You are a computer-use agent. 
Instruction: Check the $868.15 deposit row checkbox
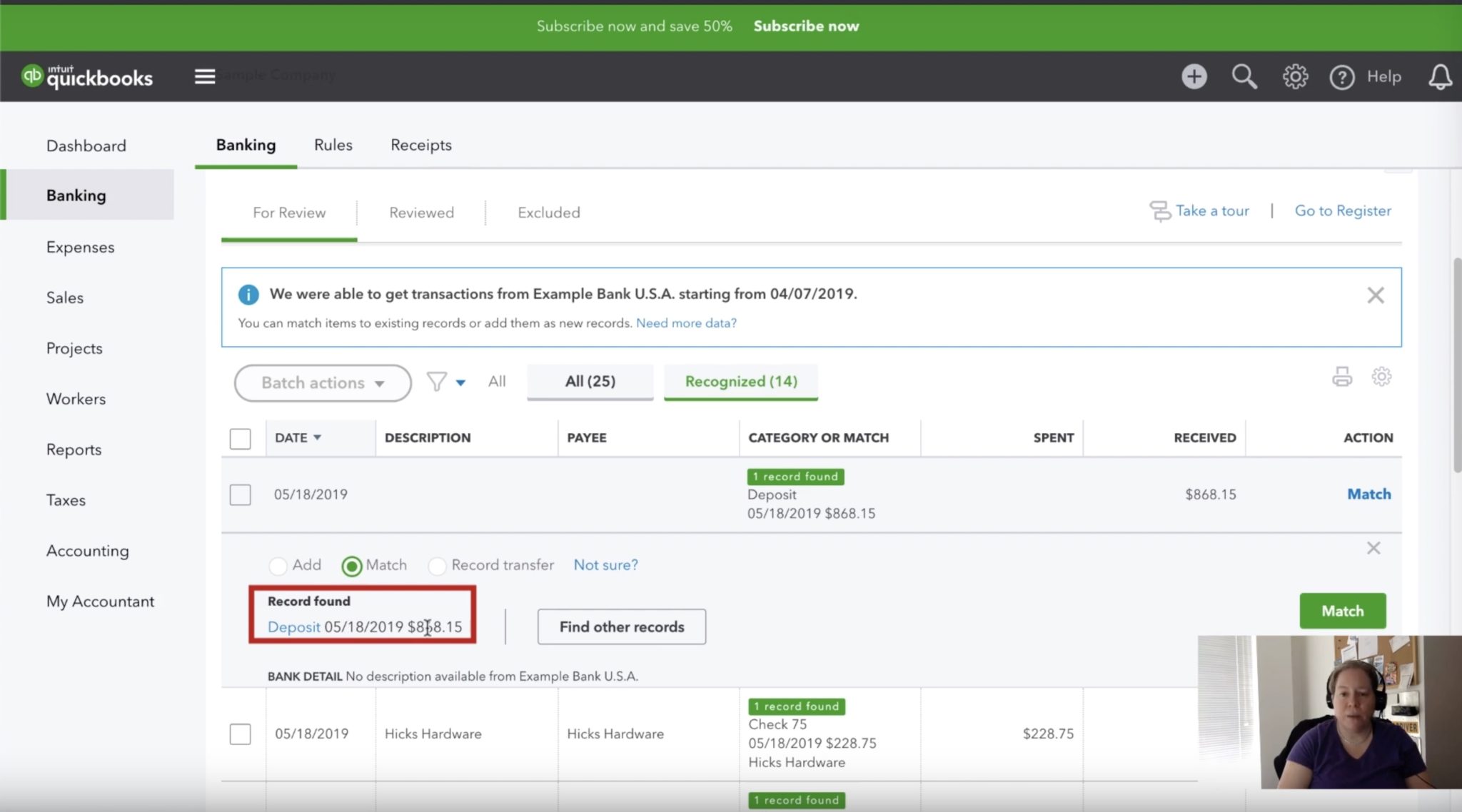click(241, 494)
